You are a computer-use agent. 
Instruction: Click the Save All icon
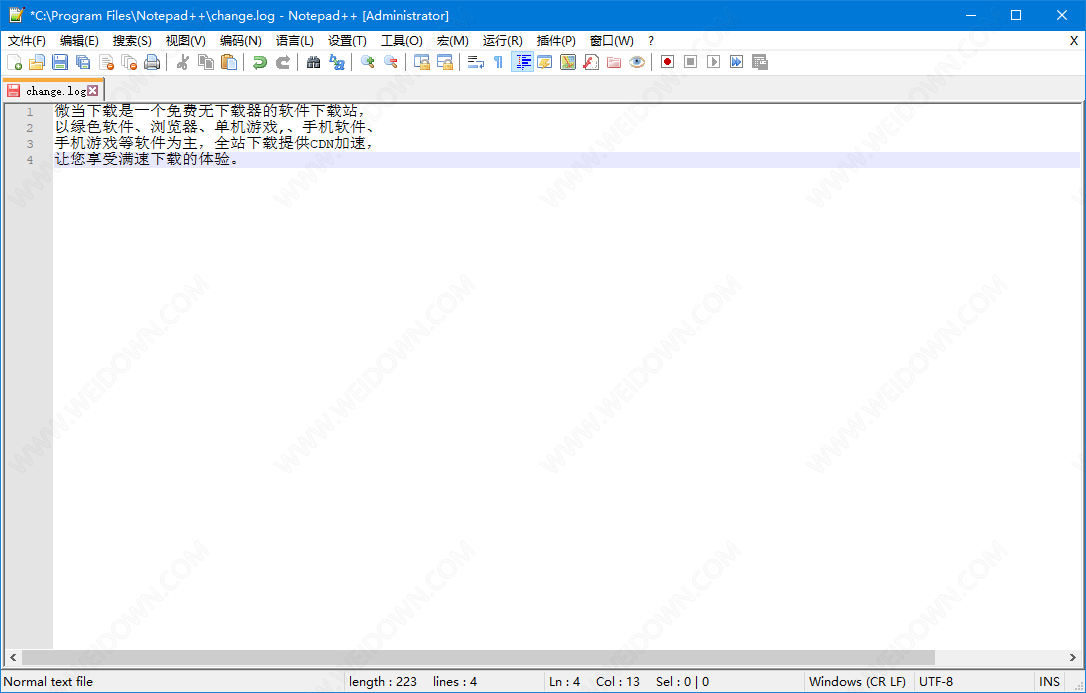click(83, 62)
